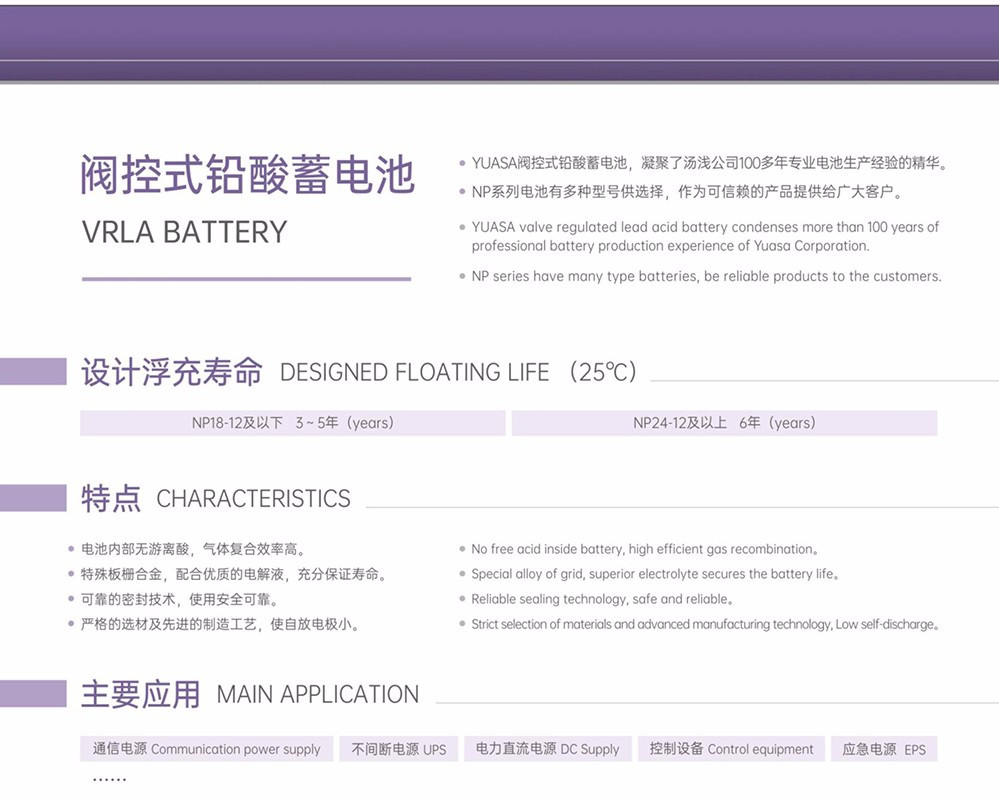Select the 应急电源 EPS tag
Viewport: 999px width, 800px height.
884,749
